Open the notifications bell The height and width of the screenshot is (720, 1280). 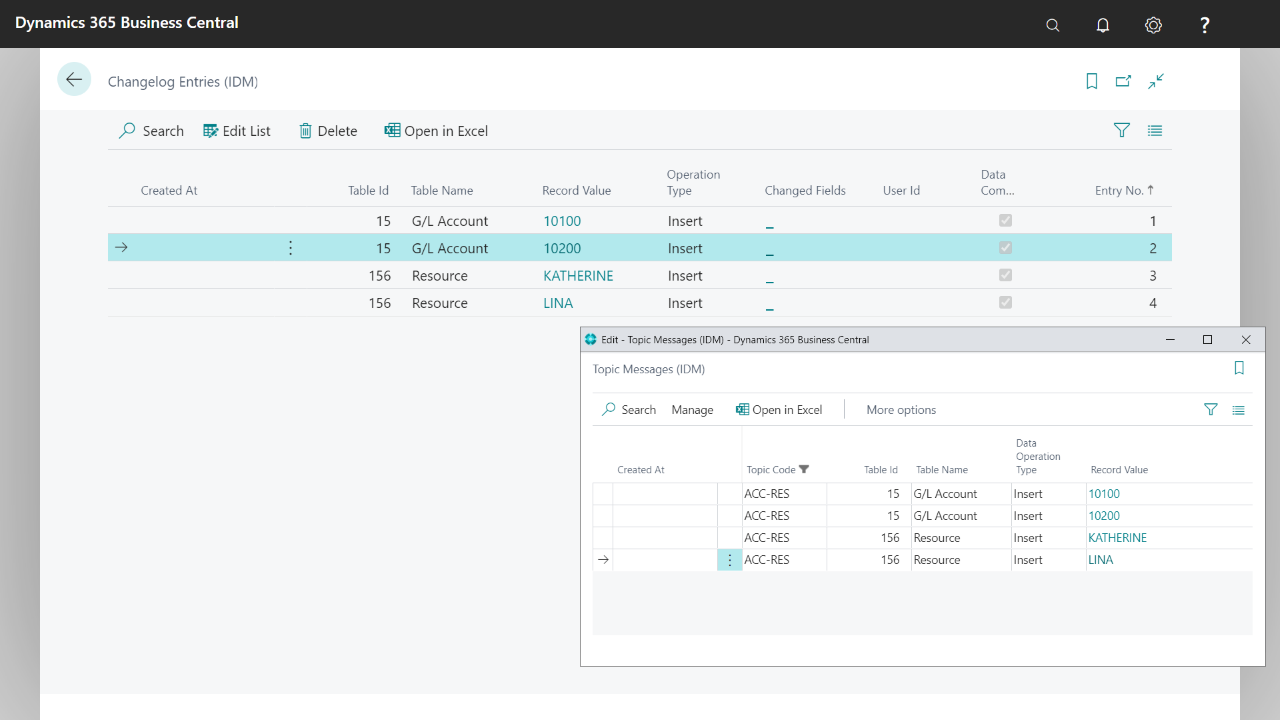tap(1103, 25)
